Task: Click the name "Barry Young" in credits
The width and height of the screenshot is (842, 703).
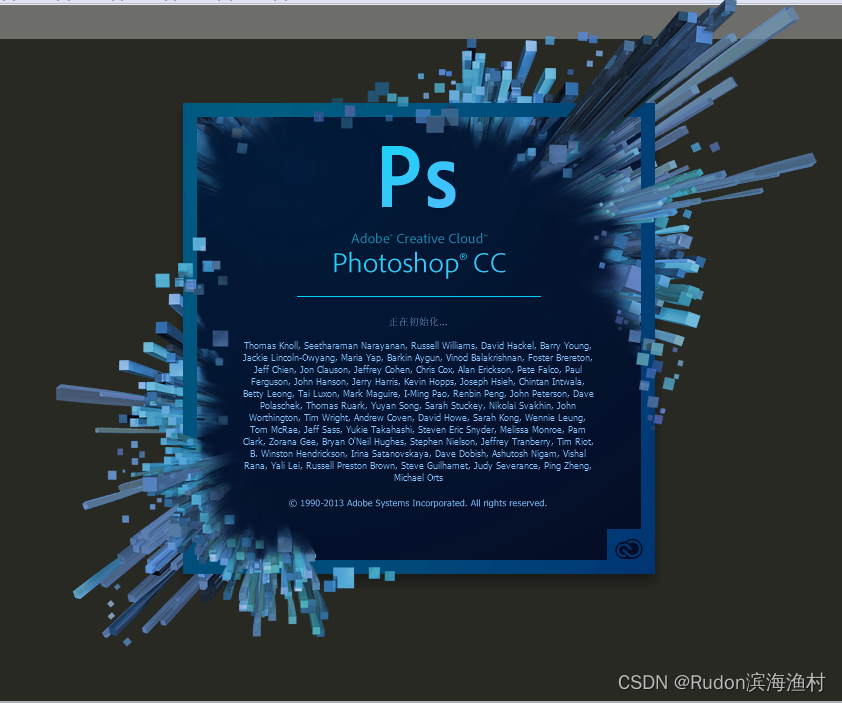Action: point(565,346)
